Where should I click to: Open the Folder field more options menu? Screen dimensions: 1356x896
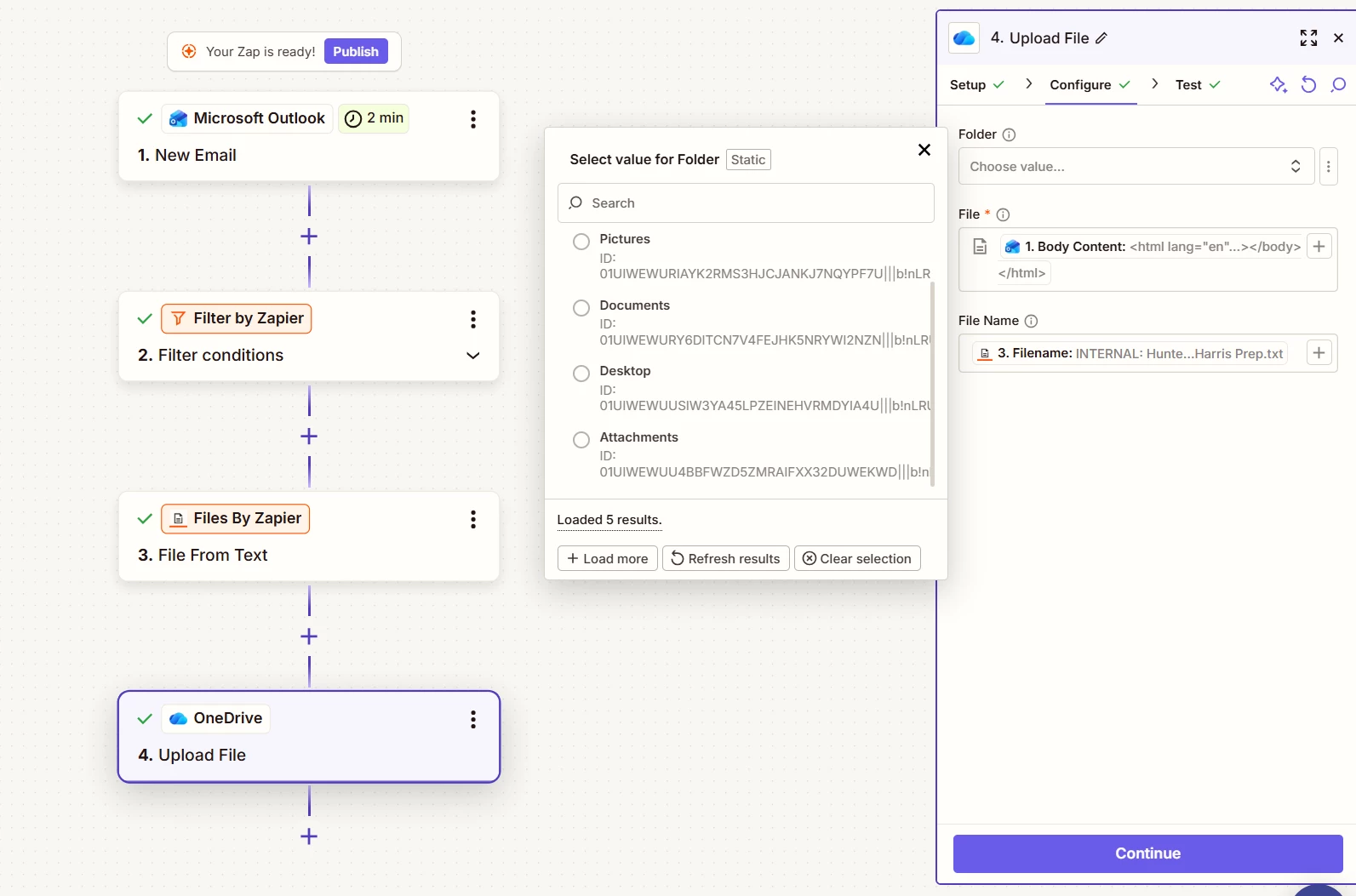click(x=1328, y=167)
